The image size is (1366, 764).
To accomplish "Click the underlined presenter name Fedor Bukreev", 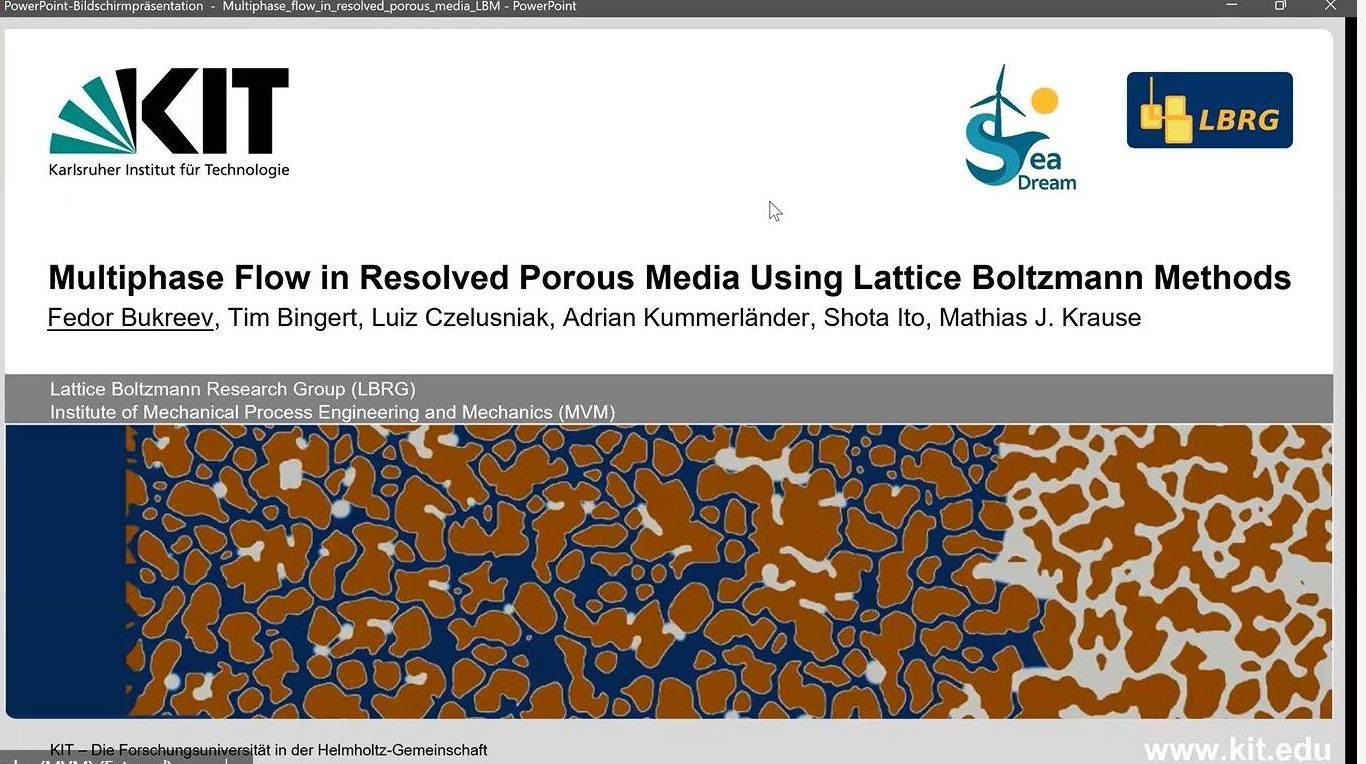I will [x=130, y=318].
